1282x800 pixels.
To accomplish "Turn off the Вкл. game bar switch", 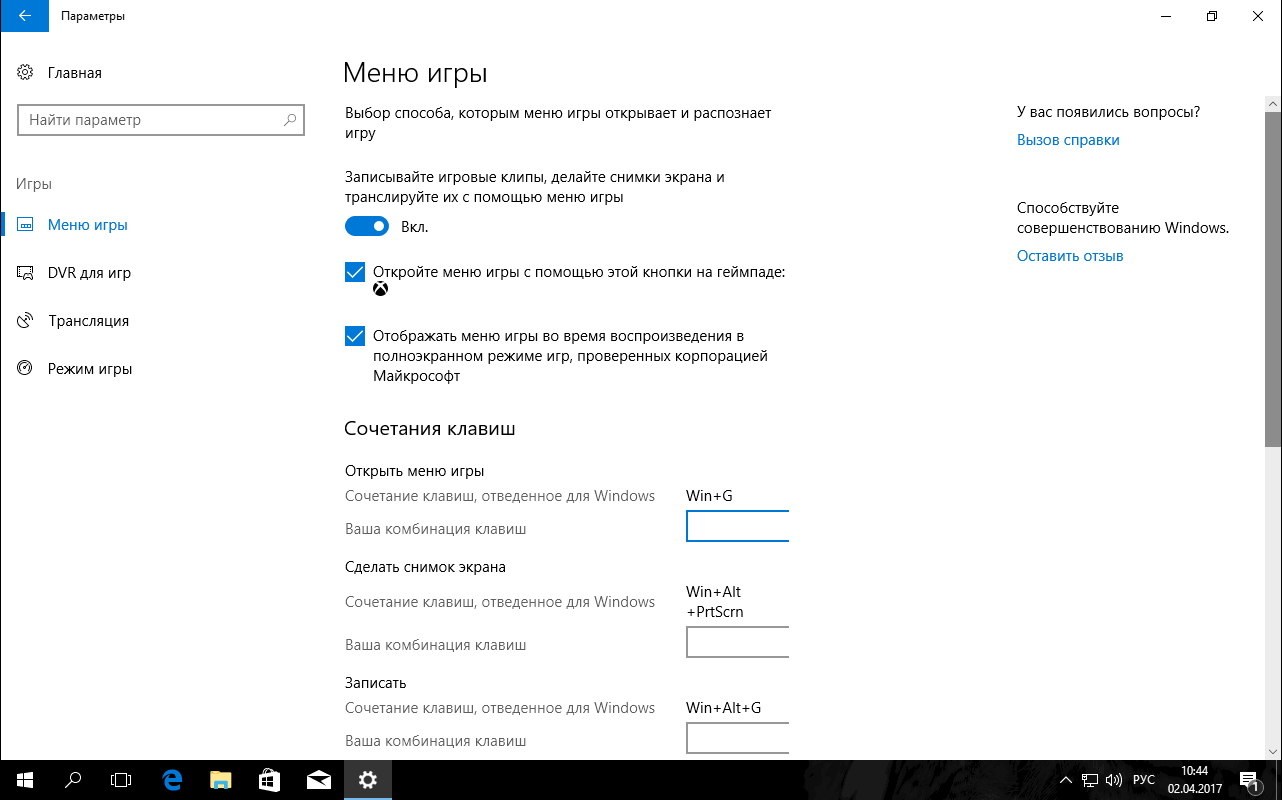I will tap(367, 227).
